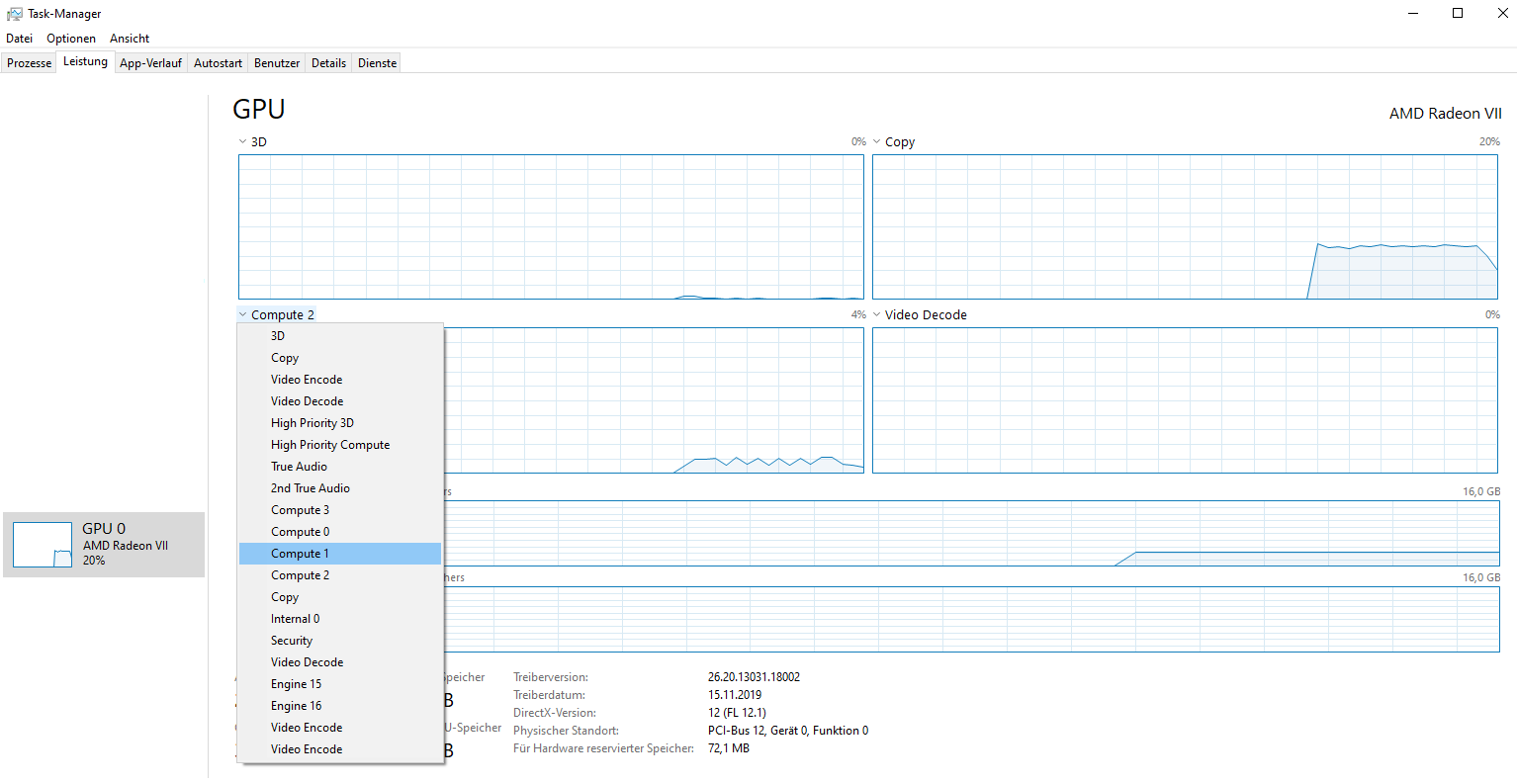
Task: Switch to the Benutzer tab
Action: pos(277,62)
